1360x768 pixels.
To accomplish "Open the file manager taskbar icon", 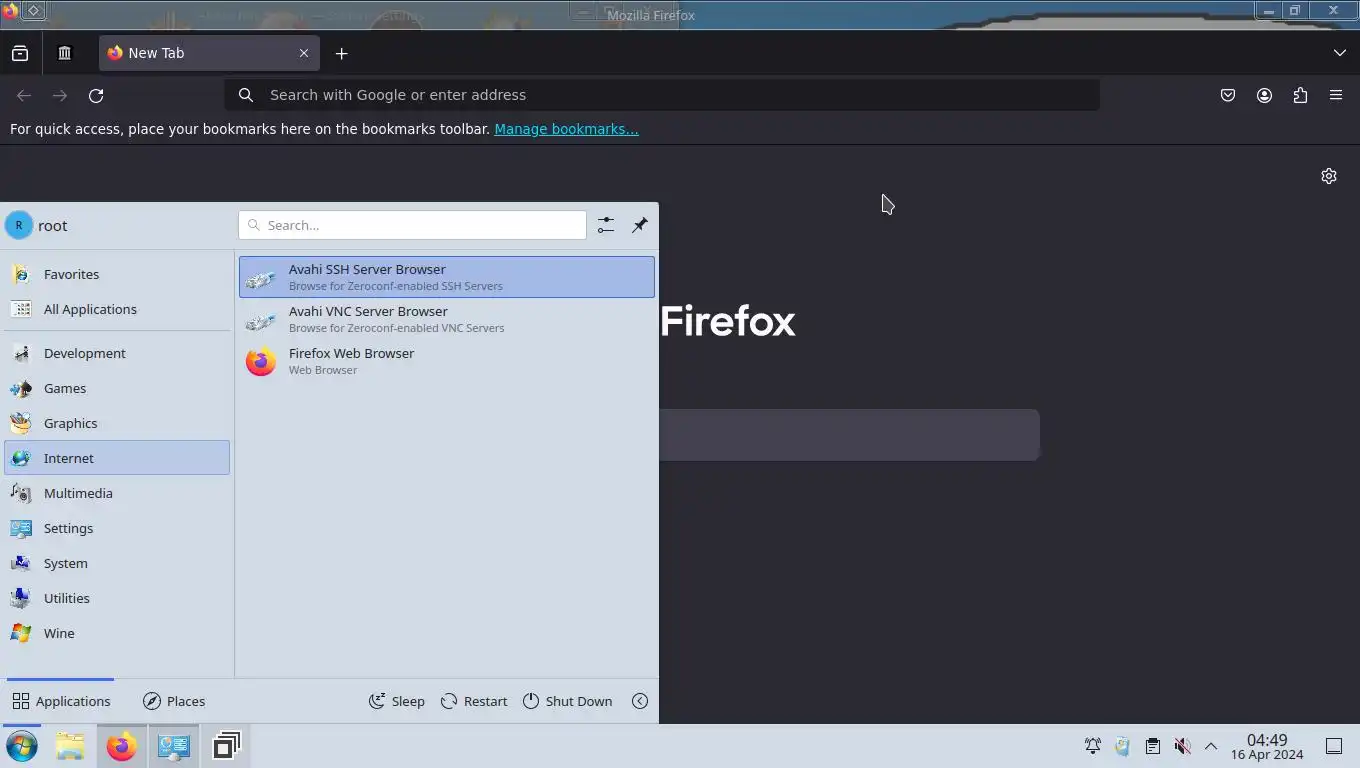I will pyautogui.click(x=70, y=746).
